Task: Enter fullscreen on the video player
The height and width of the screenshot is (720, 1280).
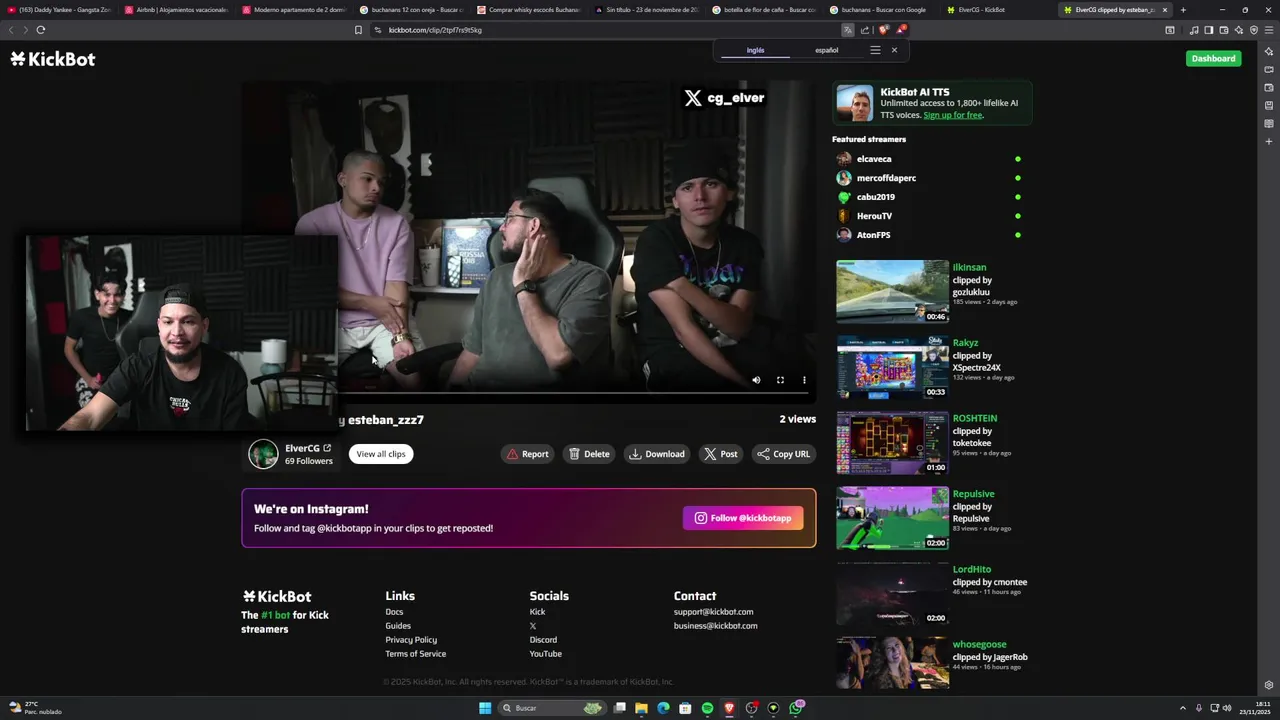Action: pos(780,380)
